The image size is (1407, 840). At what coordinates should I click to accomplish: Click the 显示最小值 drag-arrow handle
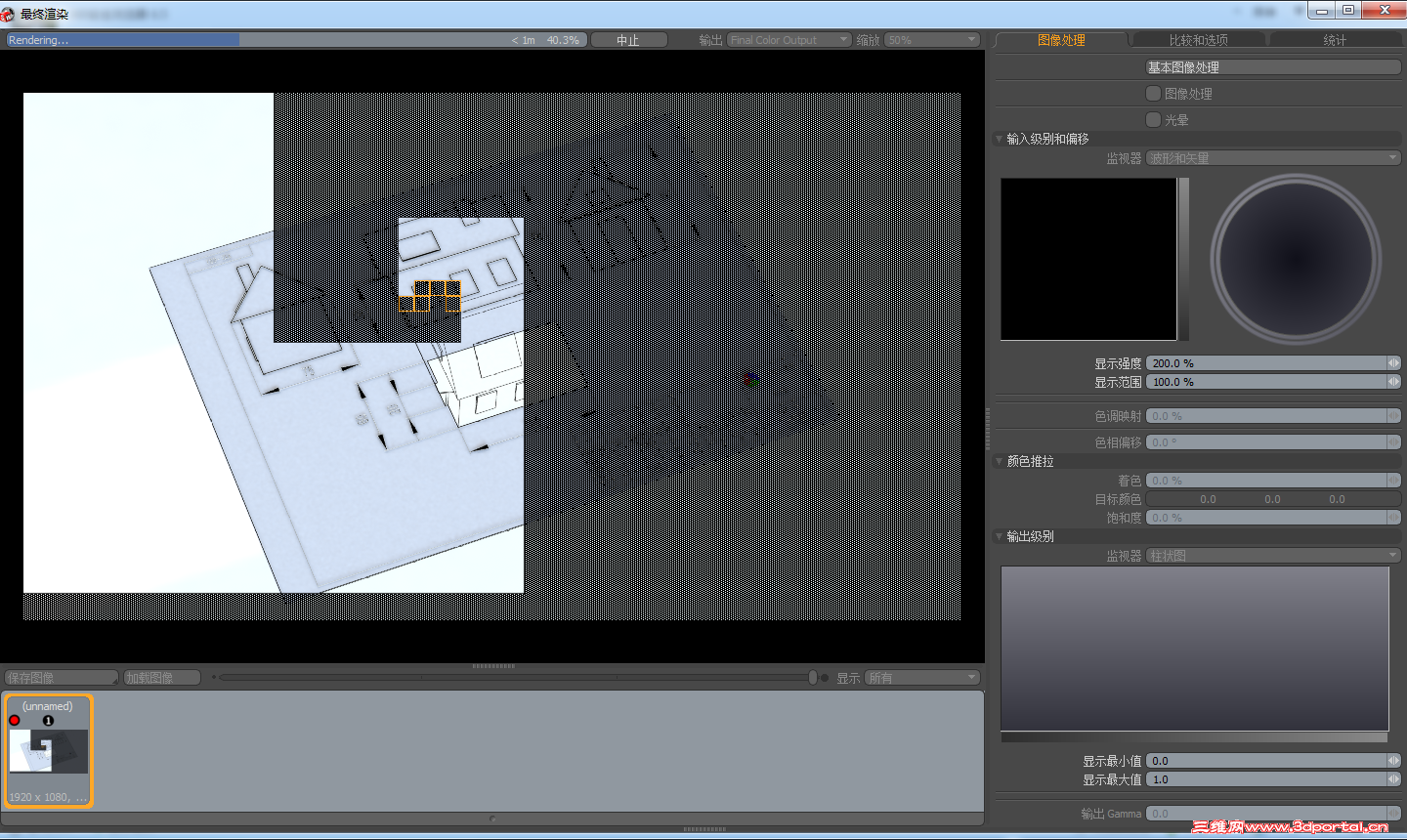[x=1394, y=761]
